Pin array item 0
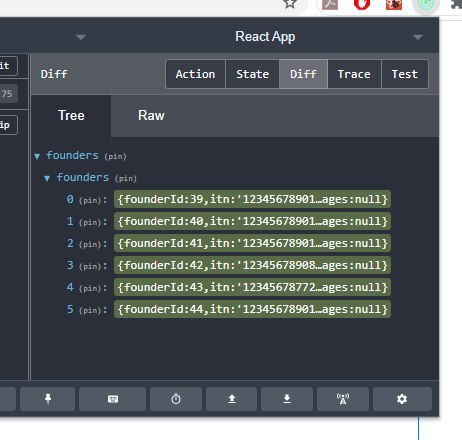The image size is (462, 440). coord(90,200)
